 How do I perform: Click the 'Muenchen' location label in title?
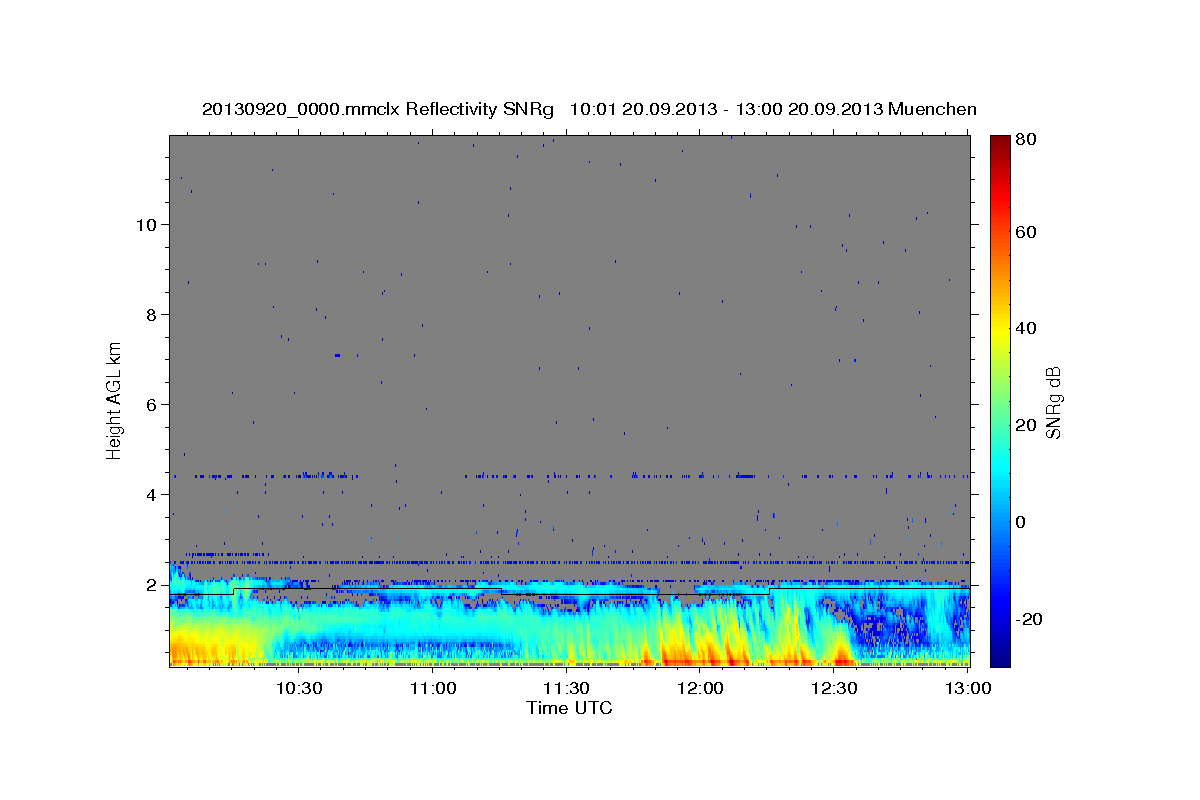(x=933, y=109)
